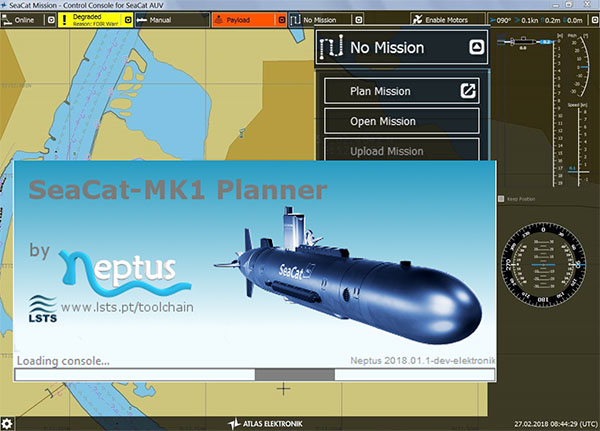Toggle the Keep Position checkbox

501,199
